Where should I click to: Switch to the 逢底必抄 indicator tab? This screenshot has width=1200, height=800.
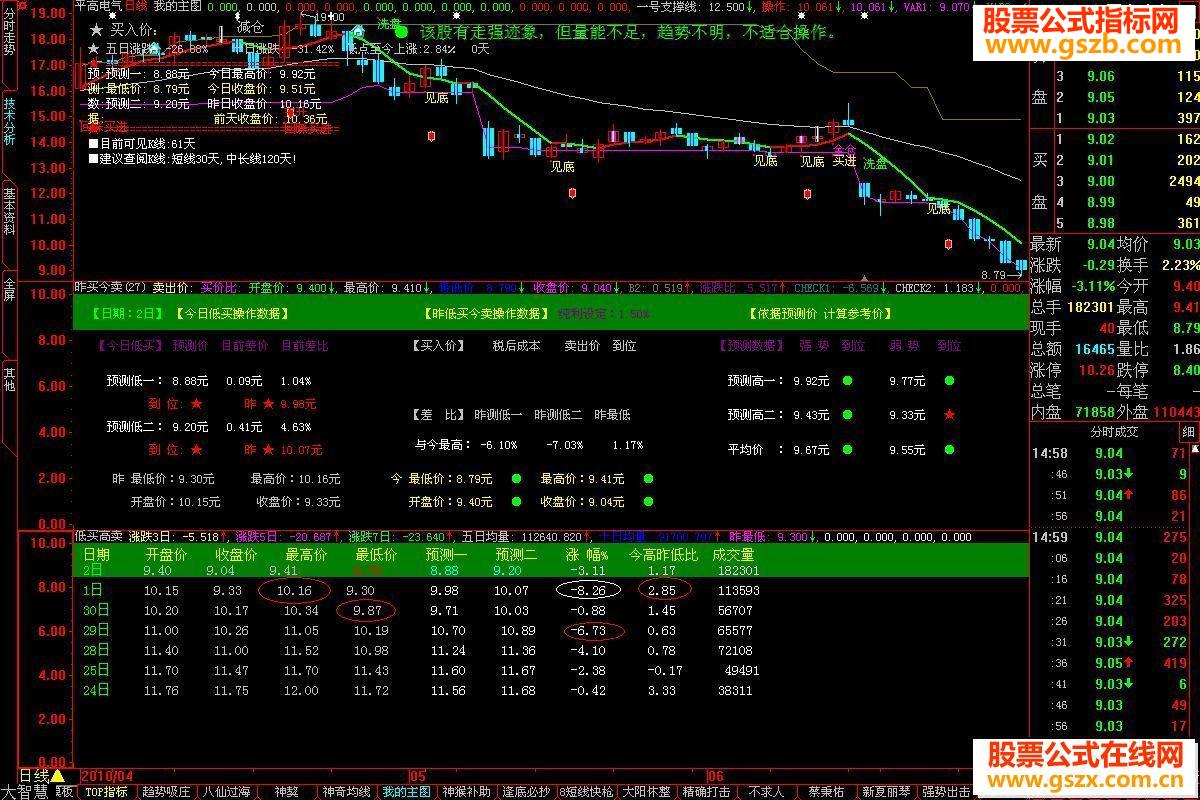[527, 792]
